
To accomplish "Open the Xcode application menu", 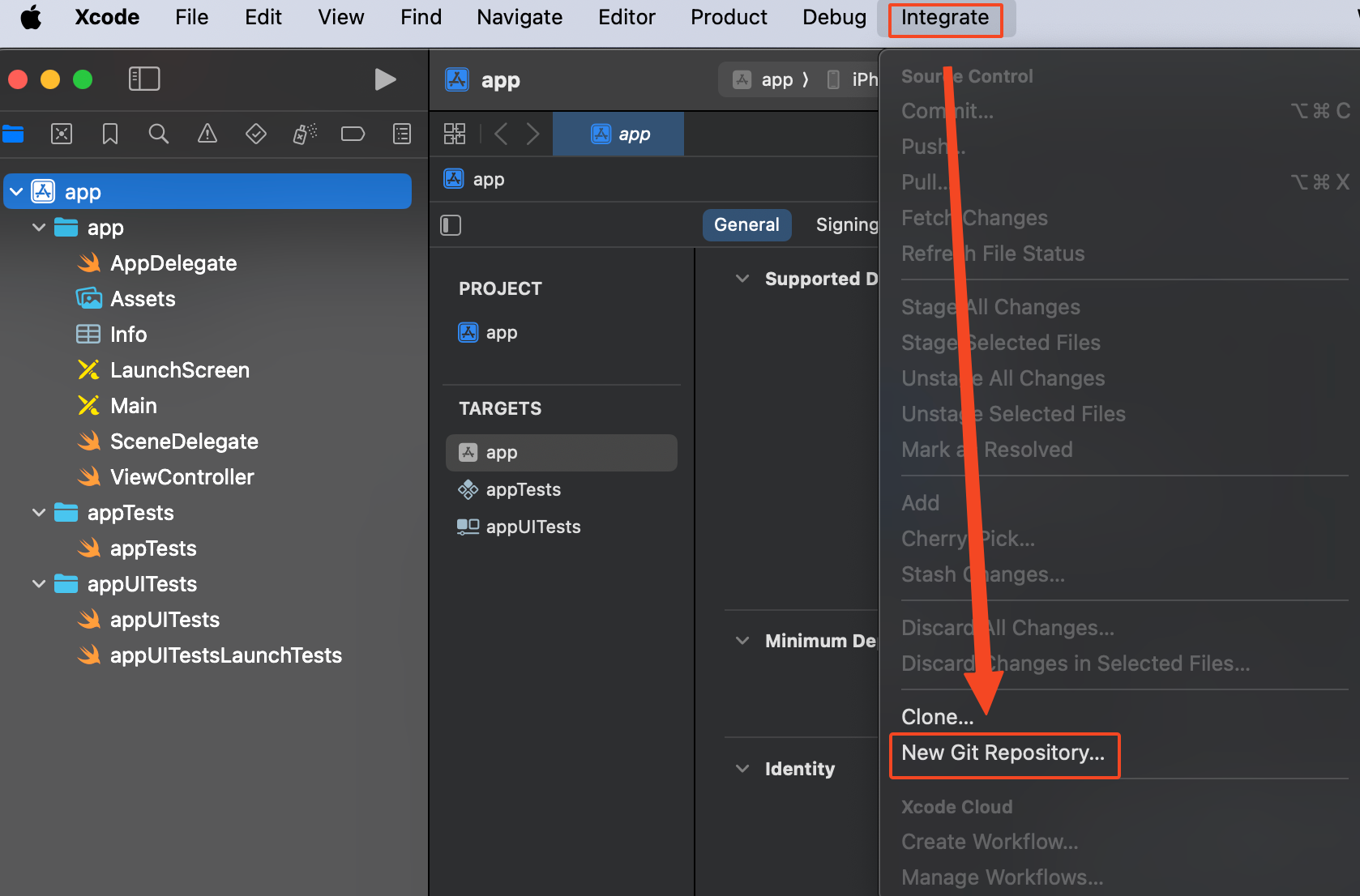I will point(107,17).
